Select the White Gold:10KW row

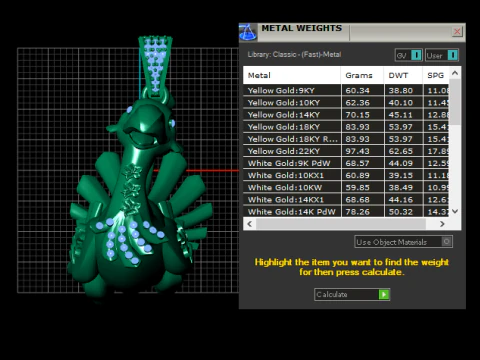click(346, 187)
